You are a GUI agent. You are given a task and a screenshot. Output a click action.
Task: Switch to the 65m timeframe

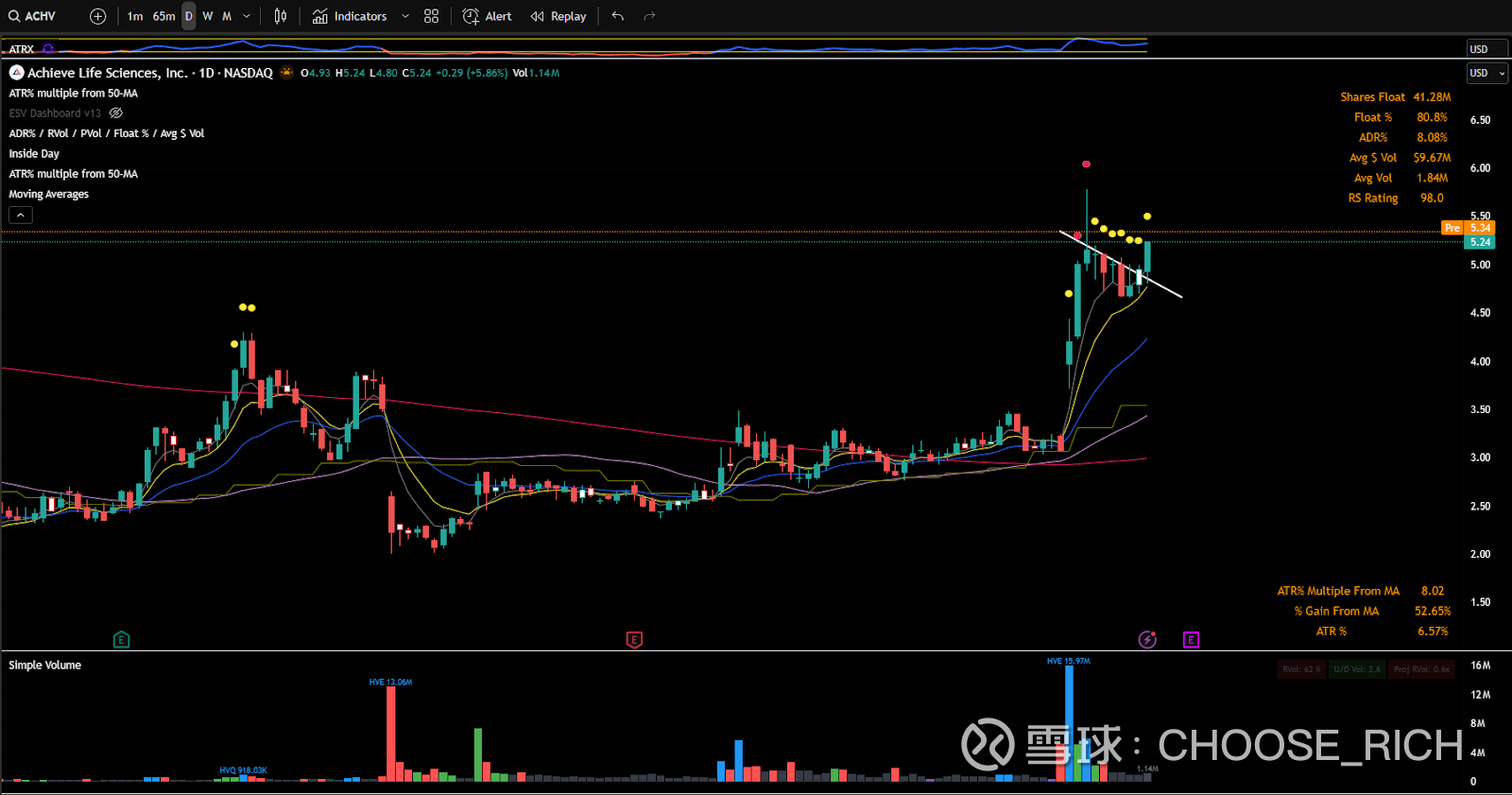coord(164,16)
